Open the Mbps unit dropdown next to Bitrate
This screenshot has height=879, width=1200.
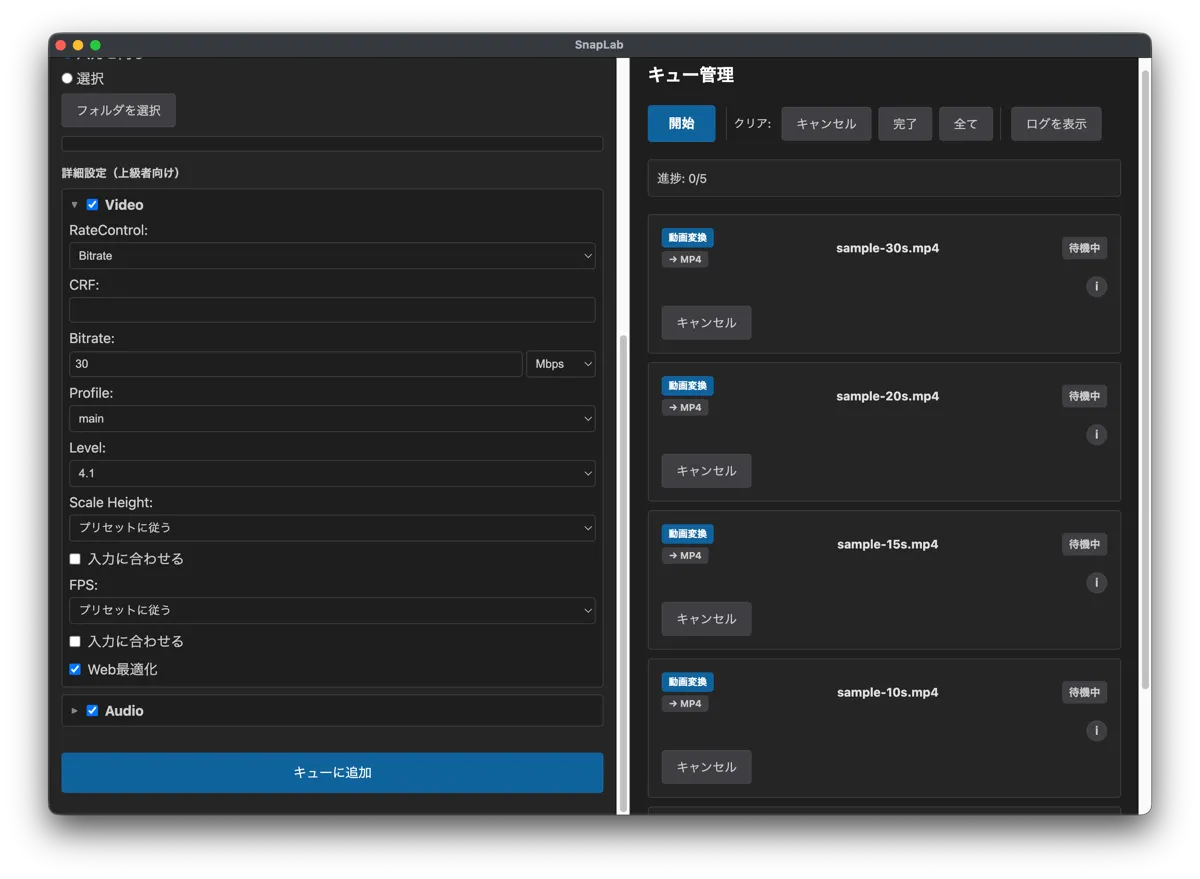pos(560,363)
